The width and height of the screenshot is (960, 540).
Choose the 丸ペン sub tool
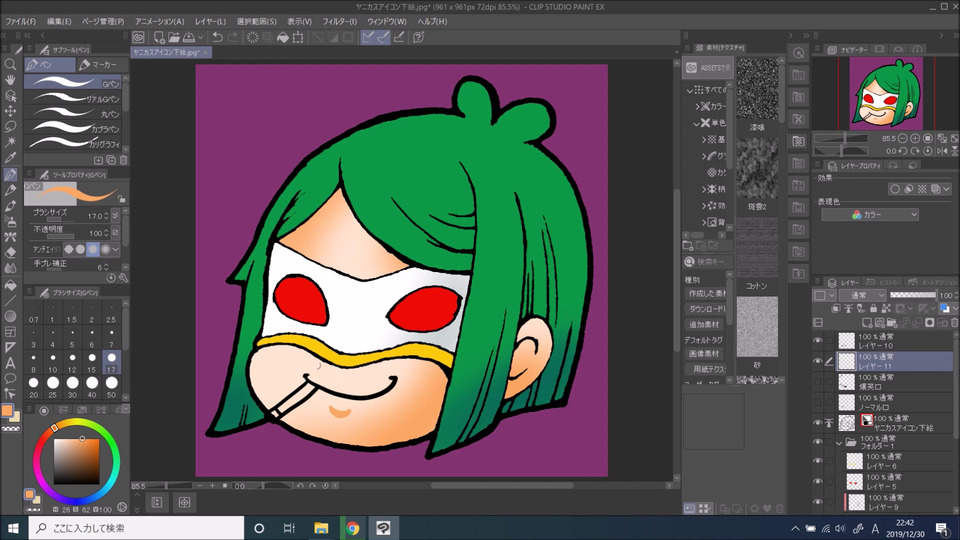[73, 113]
